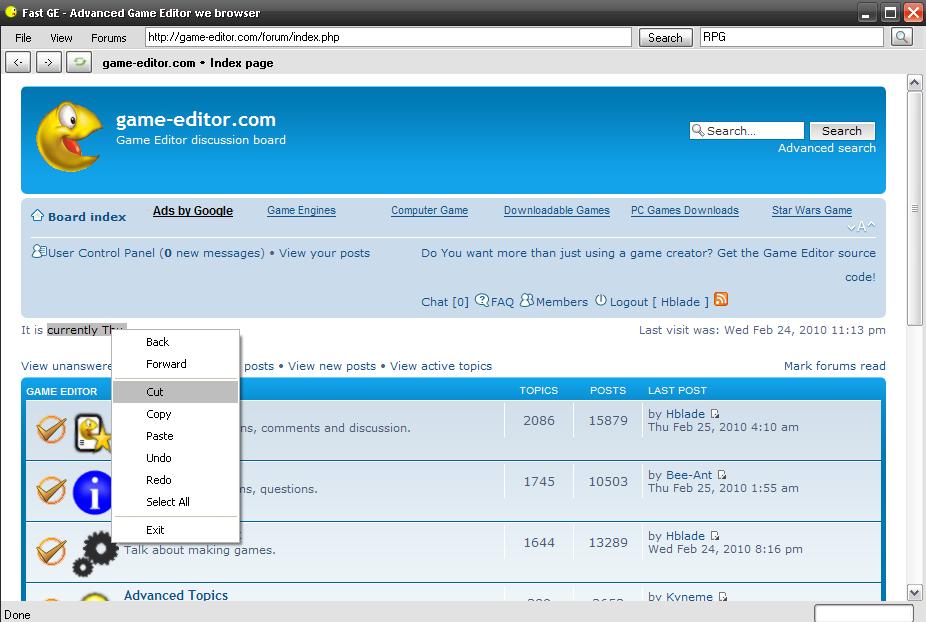Go back with the left arrow toolbar button

(x=18, y=62)
